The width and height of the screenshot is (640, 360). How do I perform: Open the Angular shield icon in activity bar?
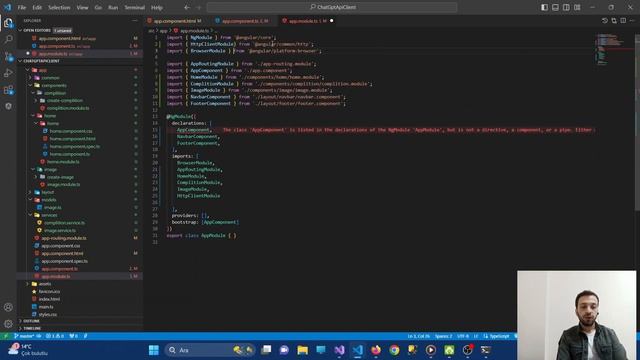pos(8,106)
